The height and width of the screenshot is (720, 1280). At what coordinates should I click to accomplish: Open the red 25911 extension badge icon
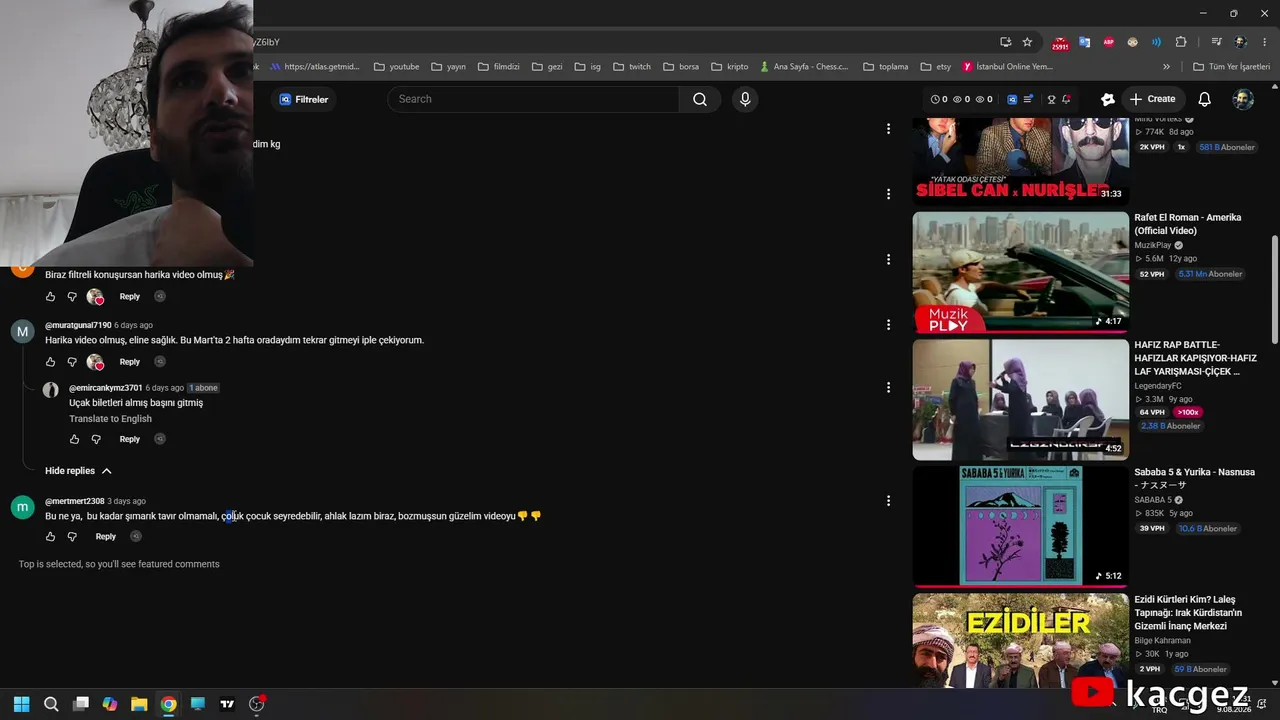coord(1060,43)
